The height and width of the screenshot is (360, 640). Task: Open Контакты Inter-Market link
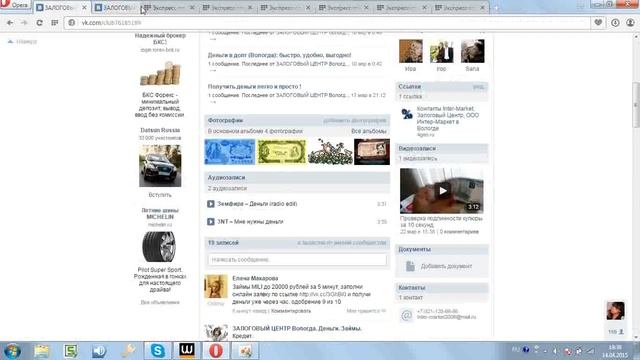pyautogui.click(x=448, y=118)
